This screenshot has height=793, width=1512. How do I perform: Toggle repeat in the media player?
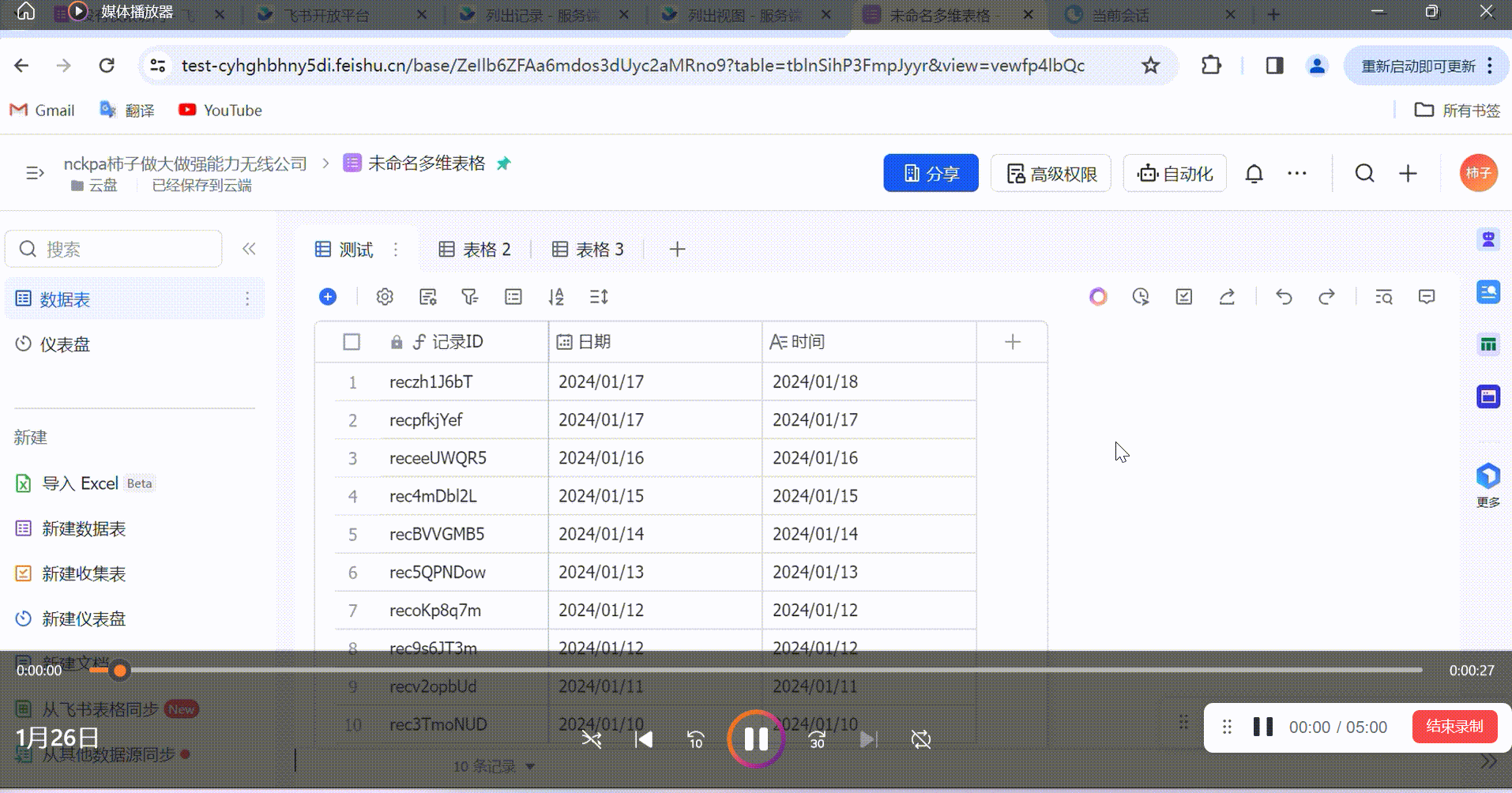[921, 739]
